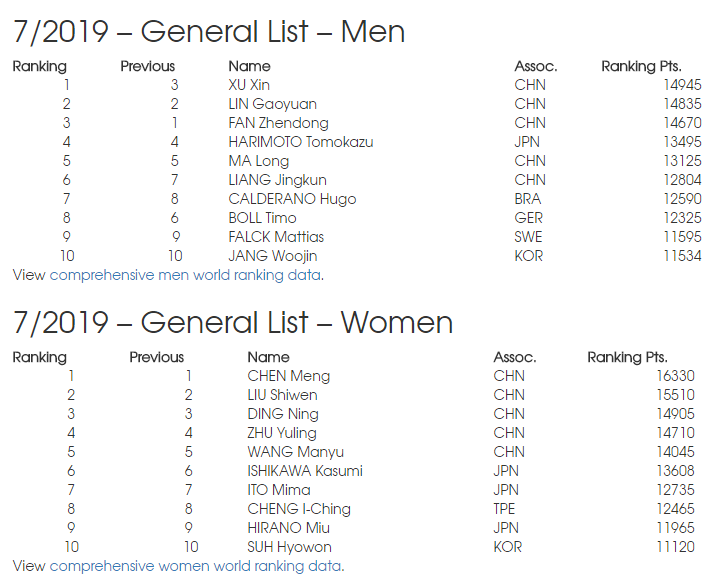Click CHEN Meng in women's list
728x582 pixels.
click(x=289, y=376)
